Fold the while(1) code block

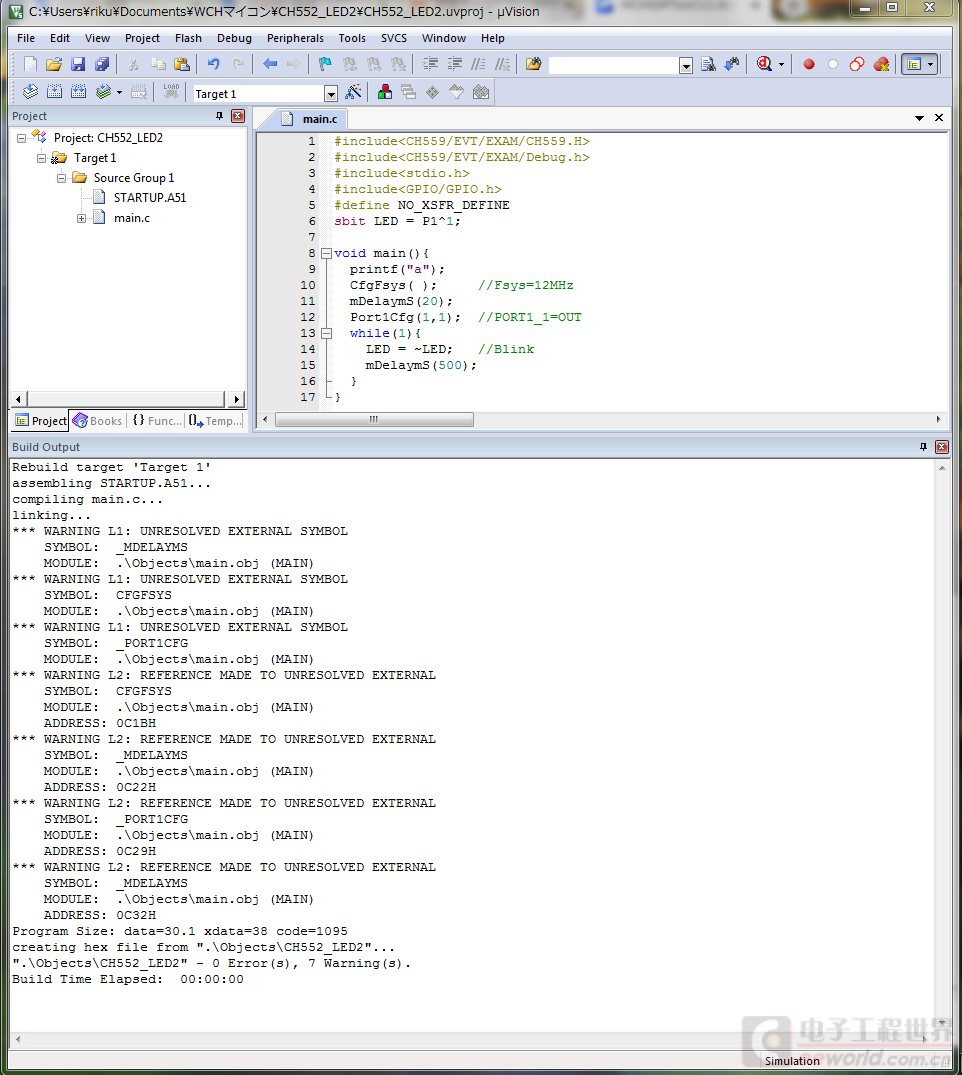(x=326, y=334)
